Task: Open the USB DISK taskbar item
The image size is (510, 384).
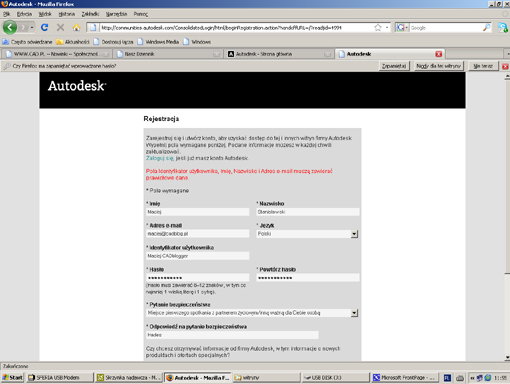Action: [336, 378]
